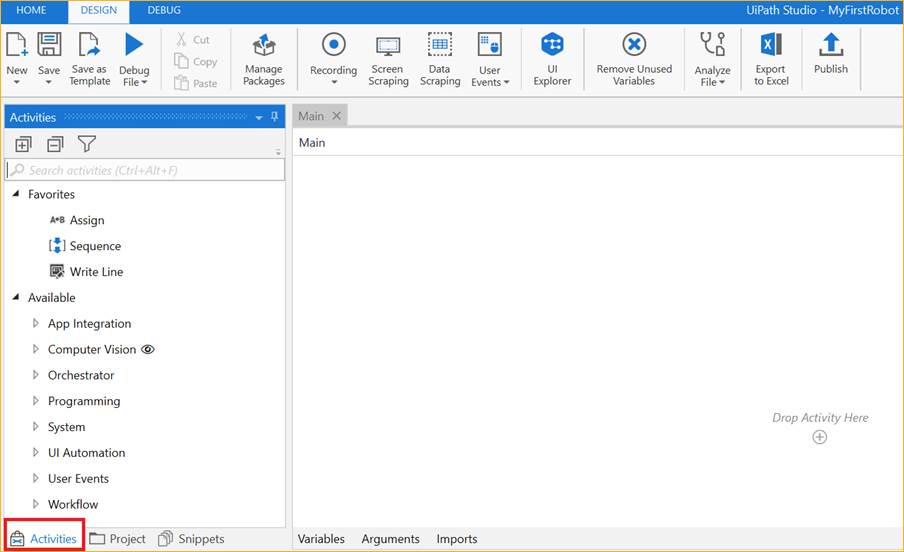Click the User Events icon
The image size is (904, 552).
point(489,44)
